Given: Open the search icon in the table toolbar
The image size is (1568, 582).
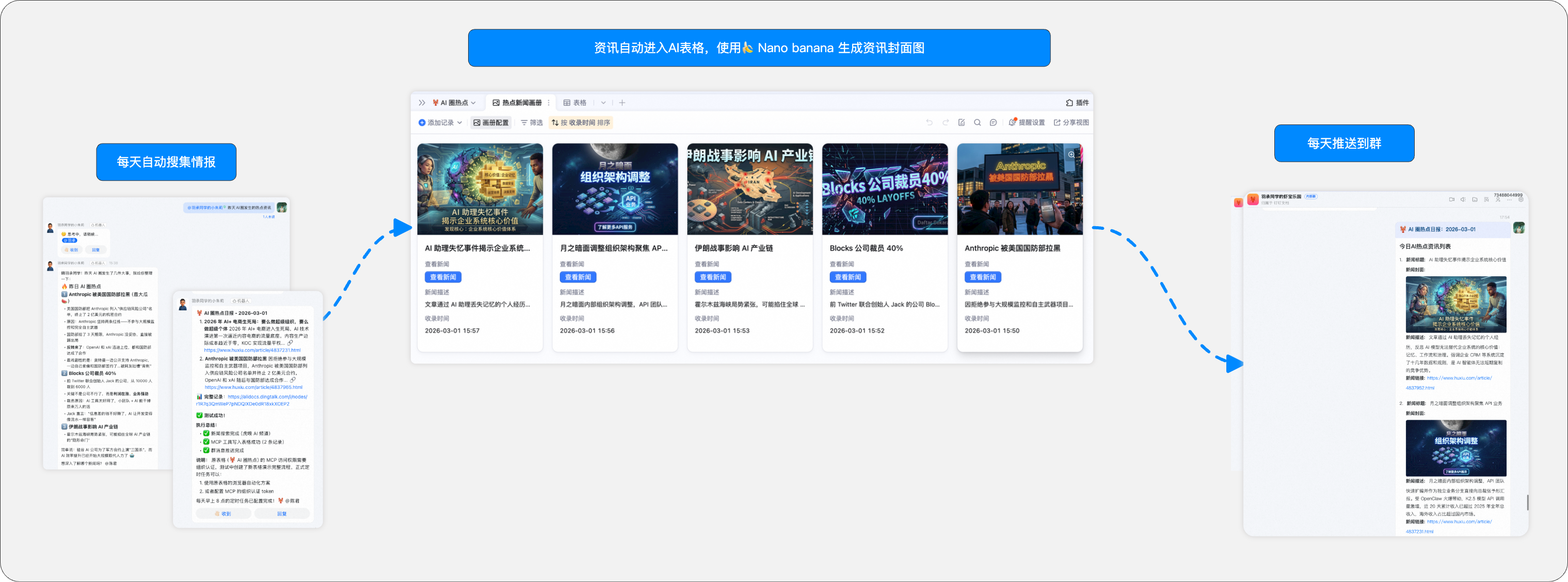Looking at the screenshot, I should point(978,123).
